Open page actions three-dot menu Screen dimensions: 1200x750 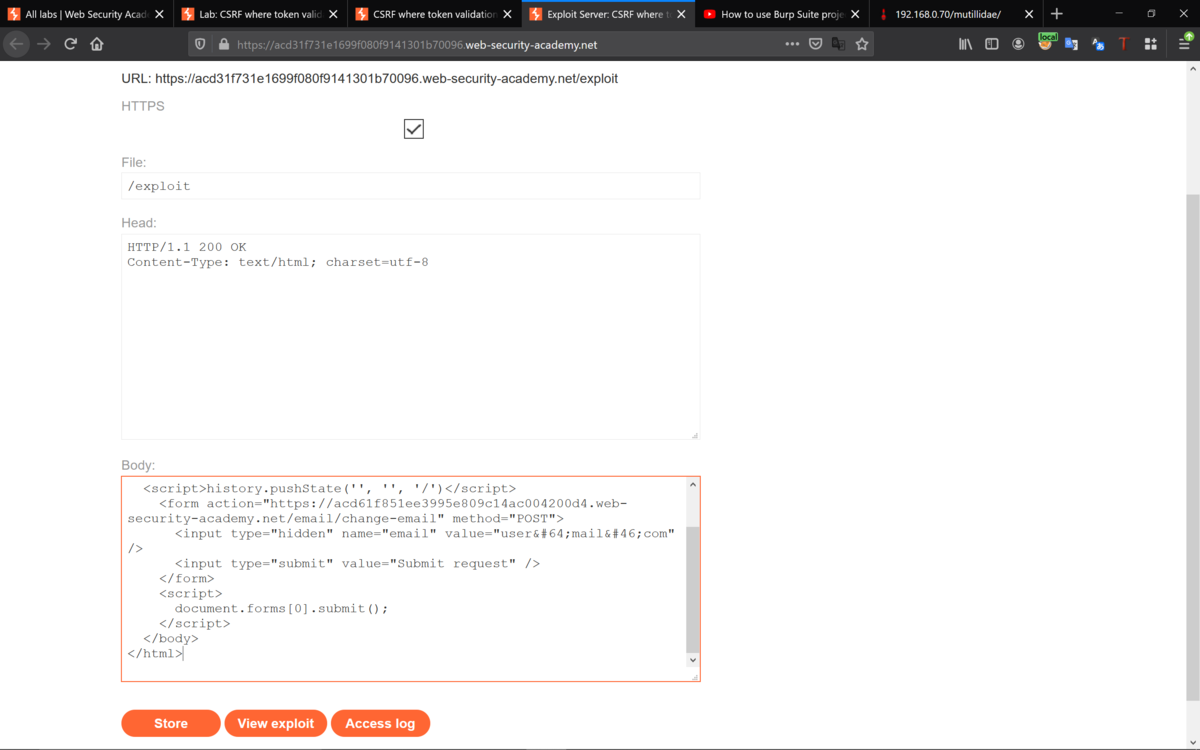pyautogui.click(x=792, y=44)
